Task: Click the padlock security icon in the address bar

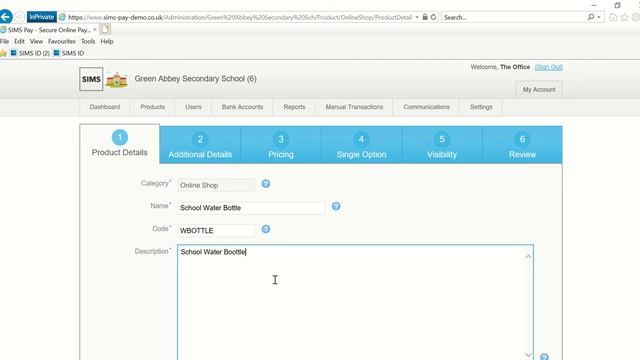Action: coord(425,17)
